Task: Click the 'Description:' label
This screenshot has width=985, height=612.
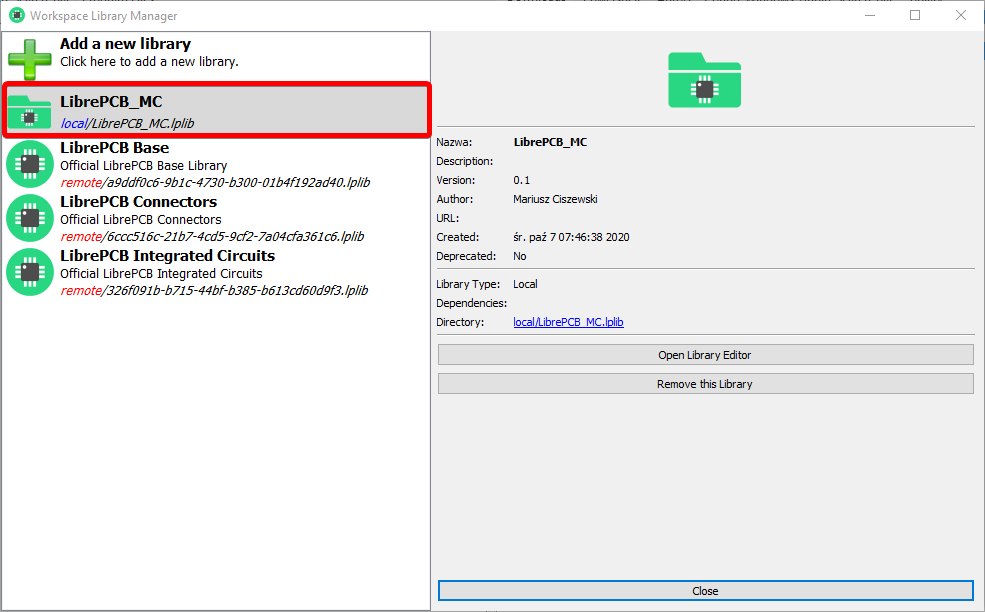Action: pos(465,161)
